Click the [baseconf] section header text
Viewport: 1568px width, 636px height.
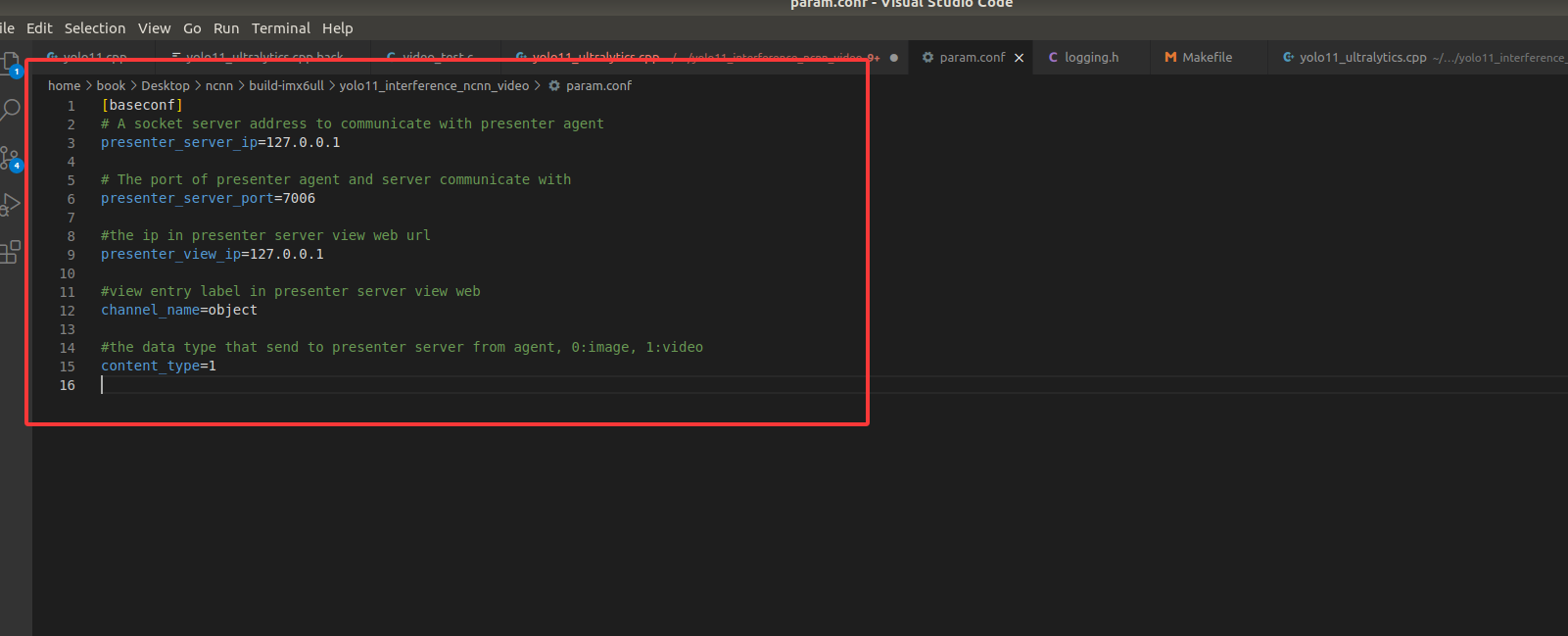coord(142,105)
